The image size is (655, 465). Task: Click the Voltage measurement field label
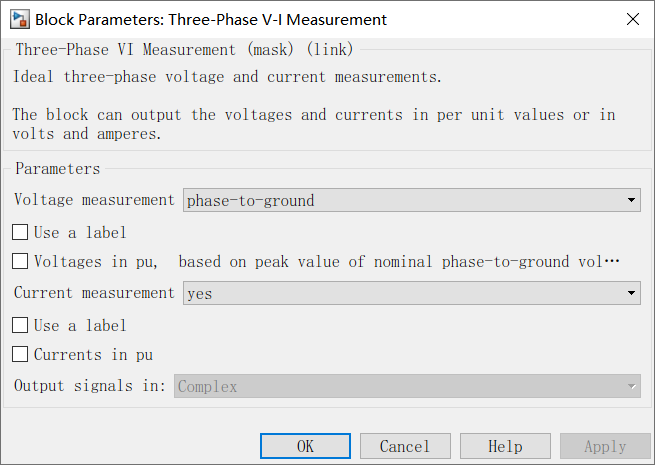[94, 200]
